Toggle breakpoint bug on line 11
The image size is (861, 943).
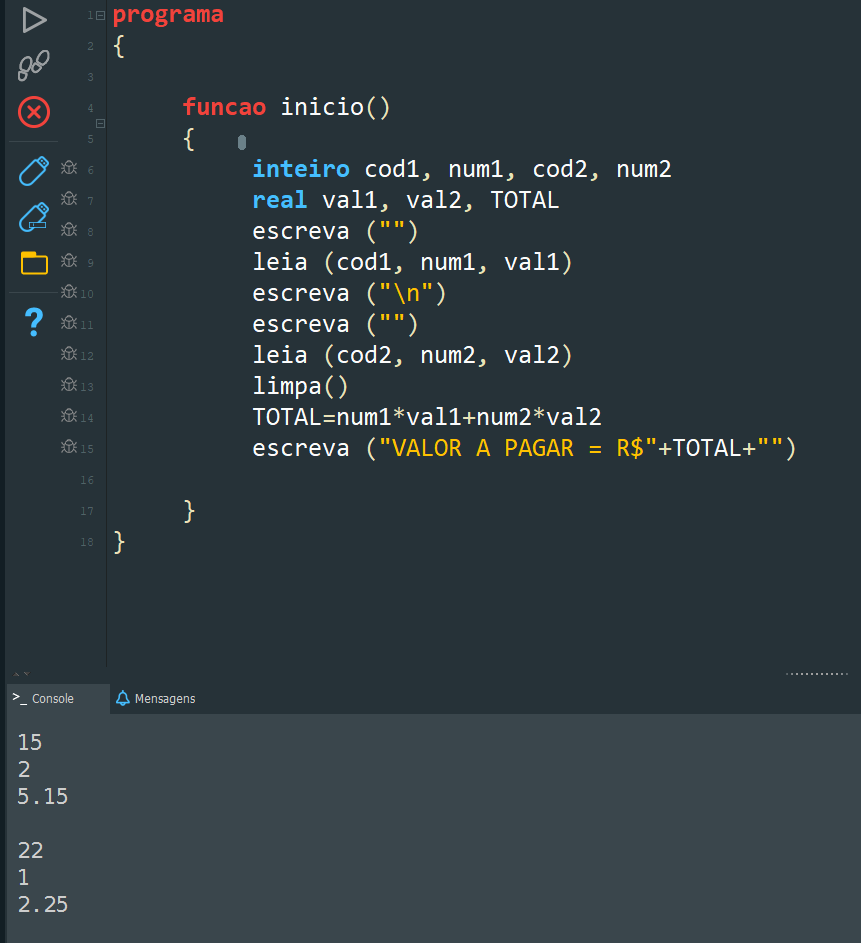tap(69, 322)
